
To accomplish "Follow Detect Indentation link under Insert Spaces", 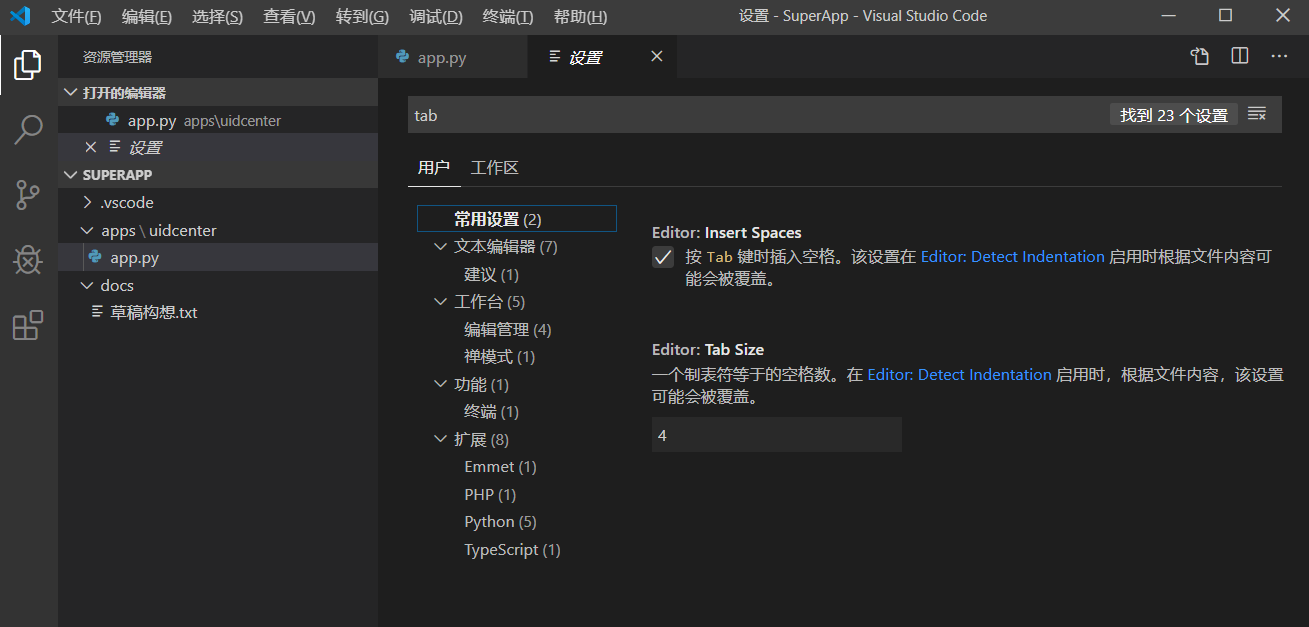I will (1013, 257).
